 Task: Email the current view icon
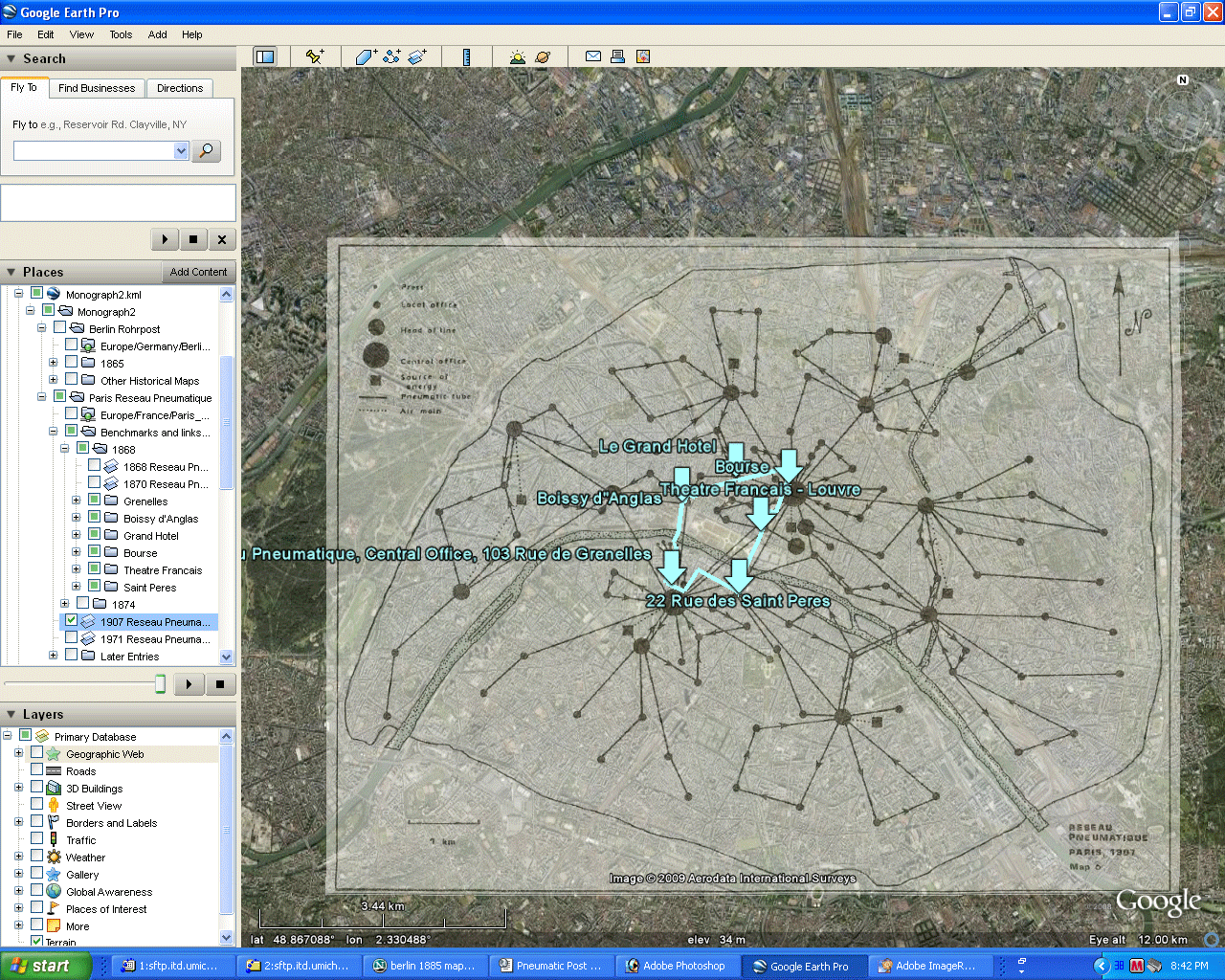(593, 56)
